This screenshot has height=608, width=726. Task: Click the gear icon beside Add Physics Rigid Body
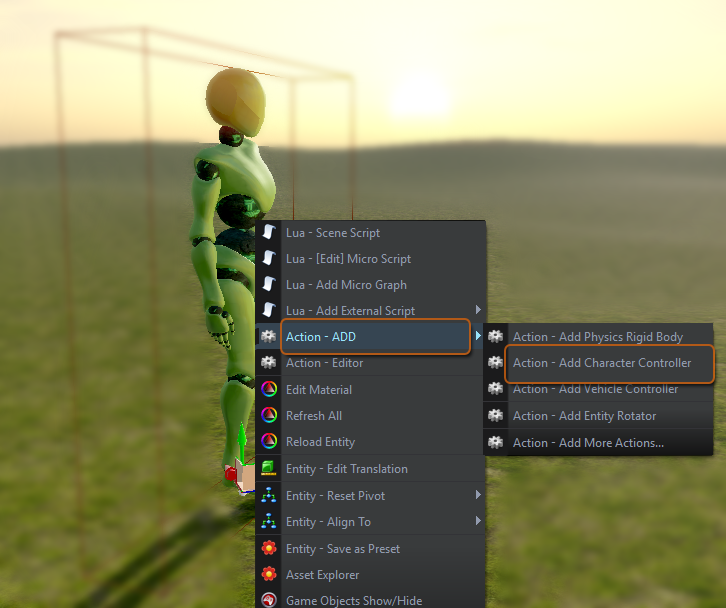click(x=495, y=336)
